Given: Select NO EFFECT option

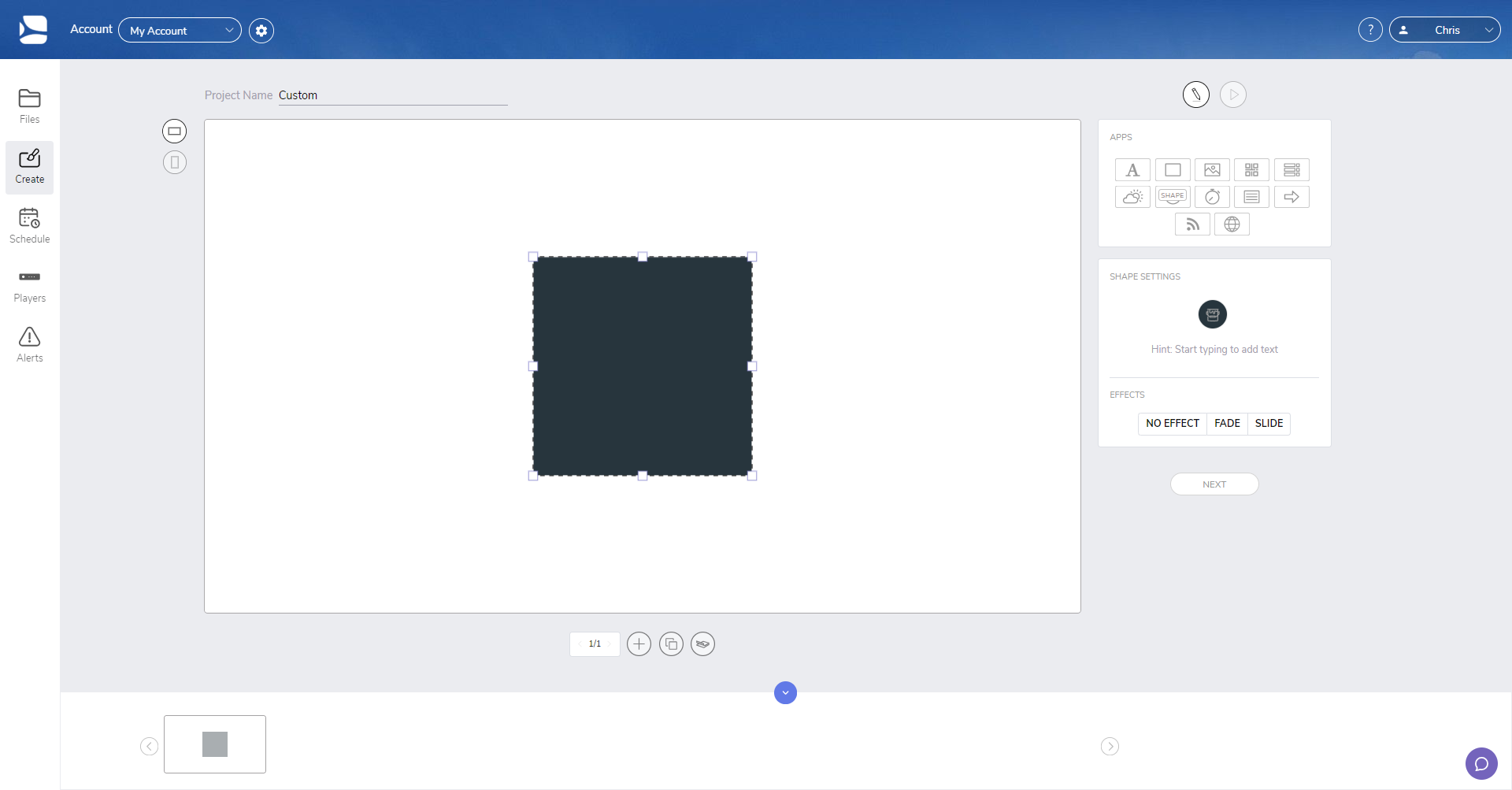Looking at the screenshot, I should (1172, 424).
